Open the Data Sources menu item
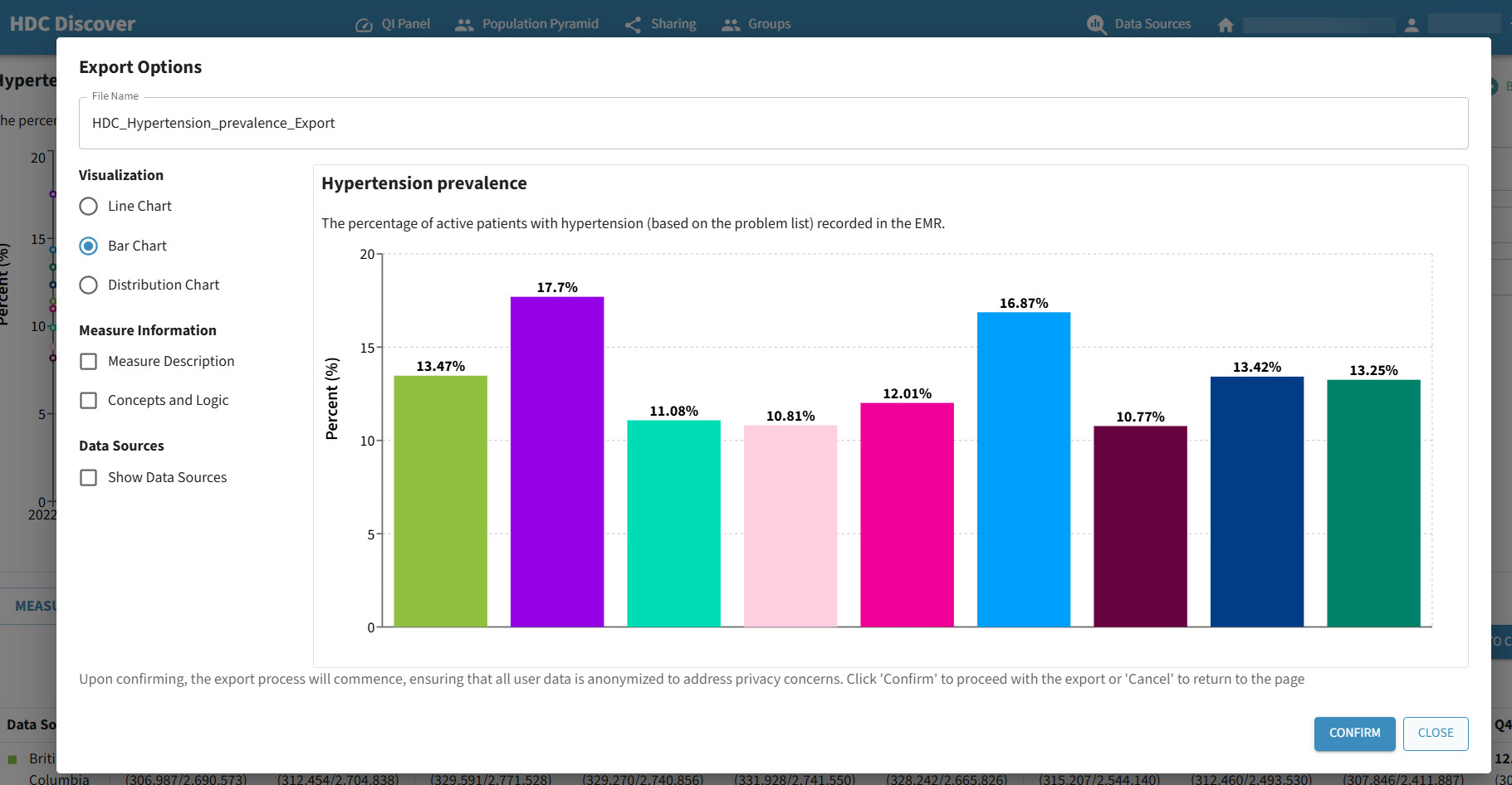The image size is (1512, 785). (x=1152, y=24)
